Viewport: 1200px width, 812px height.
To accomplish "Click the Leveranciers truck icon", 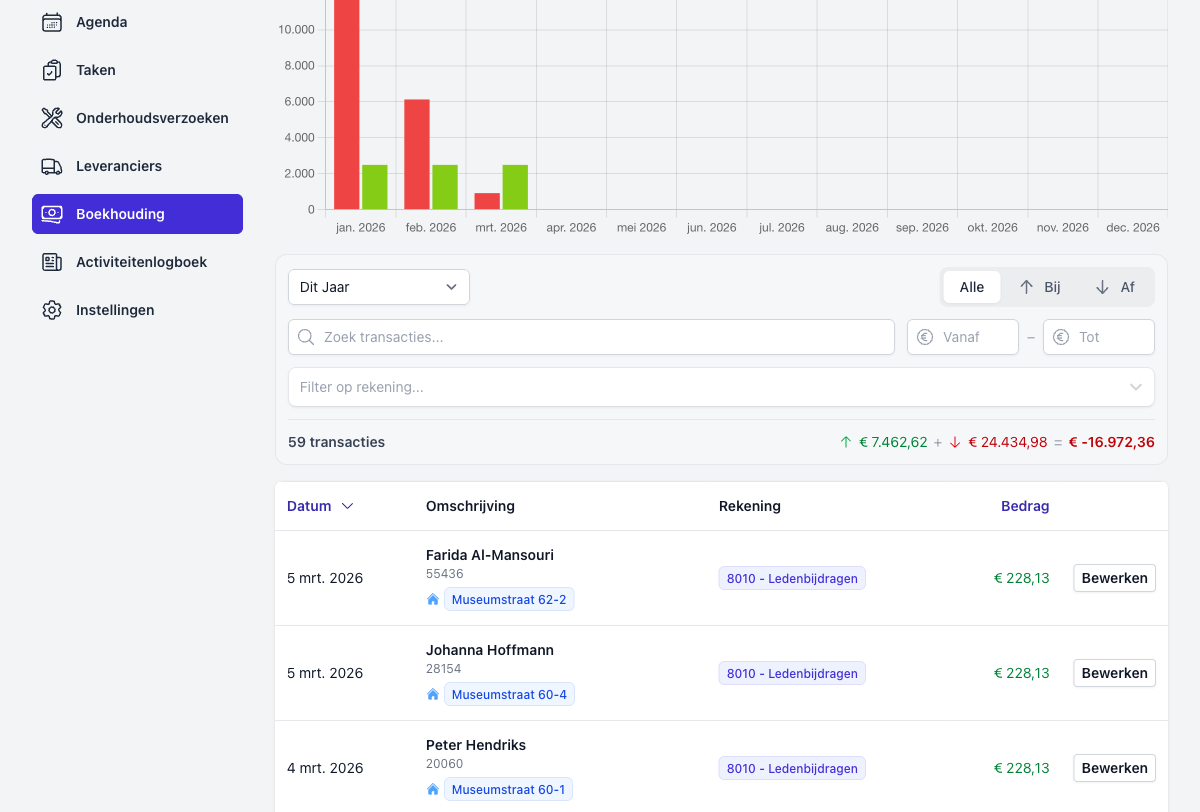I will (52, 166).
